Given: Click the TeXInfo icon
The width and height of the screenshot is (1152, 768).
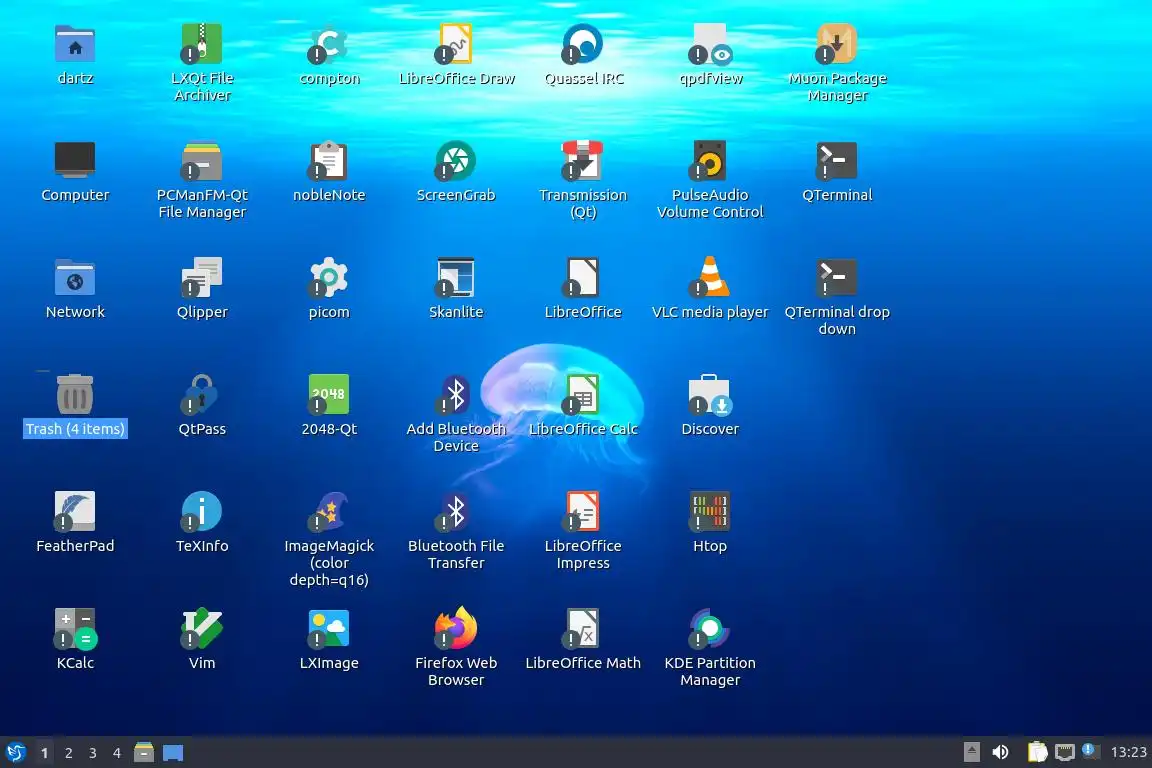Looking at the screenshot, I should pyautogui.click(x=202, y=512).
